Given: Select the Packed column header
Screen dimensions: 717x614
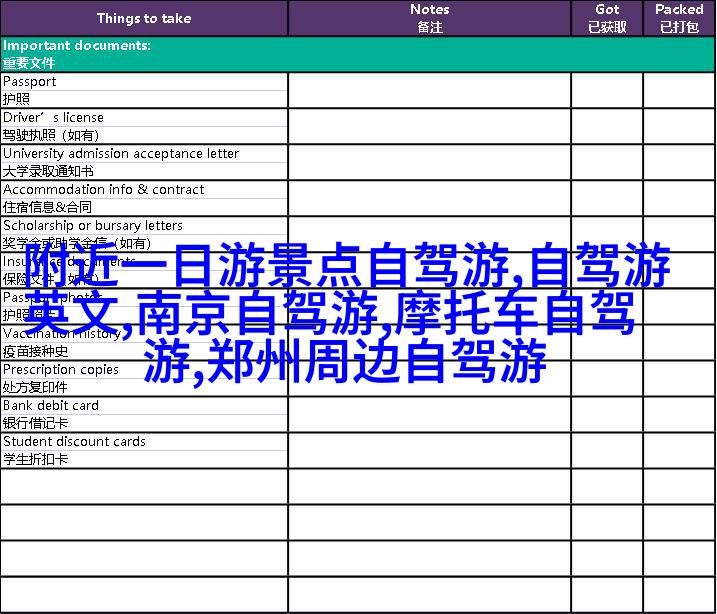Looking at the screenshot, I should [x=679, y=18].
